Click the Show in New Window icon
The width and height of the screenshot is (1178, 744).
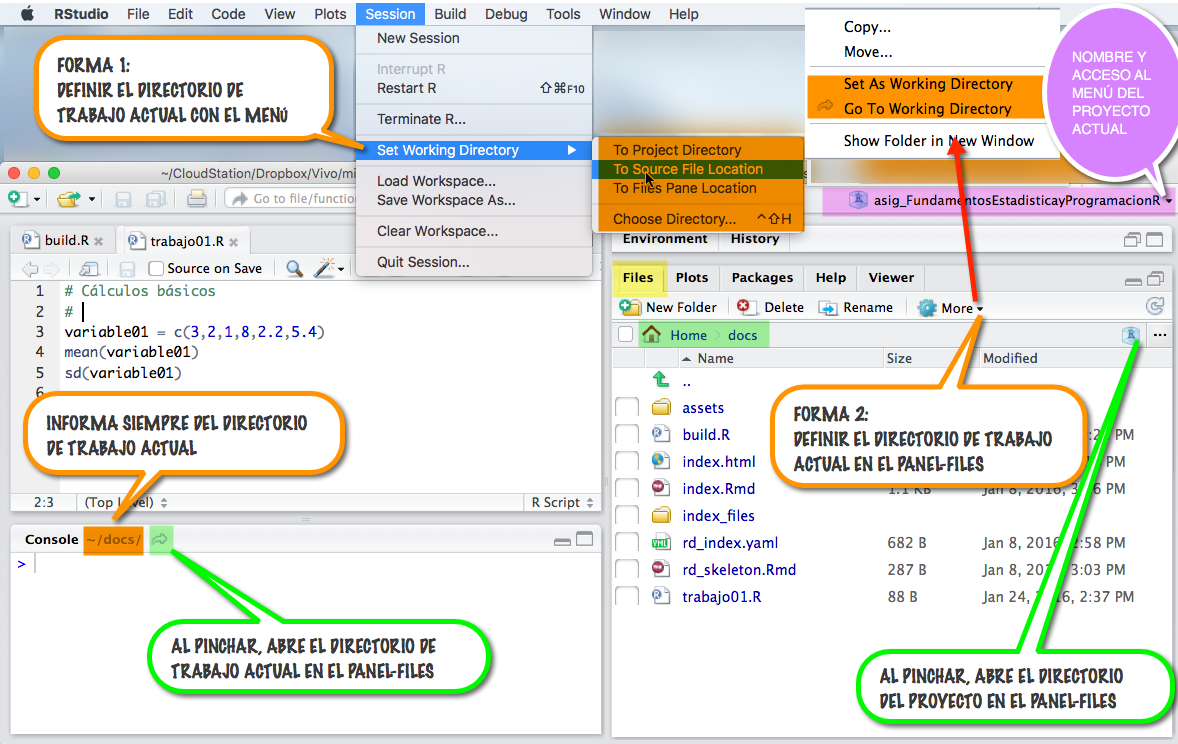89,268
